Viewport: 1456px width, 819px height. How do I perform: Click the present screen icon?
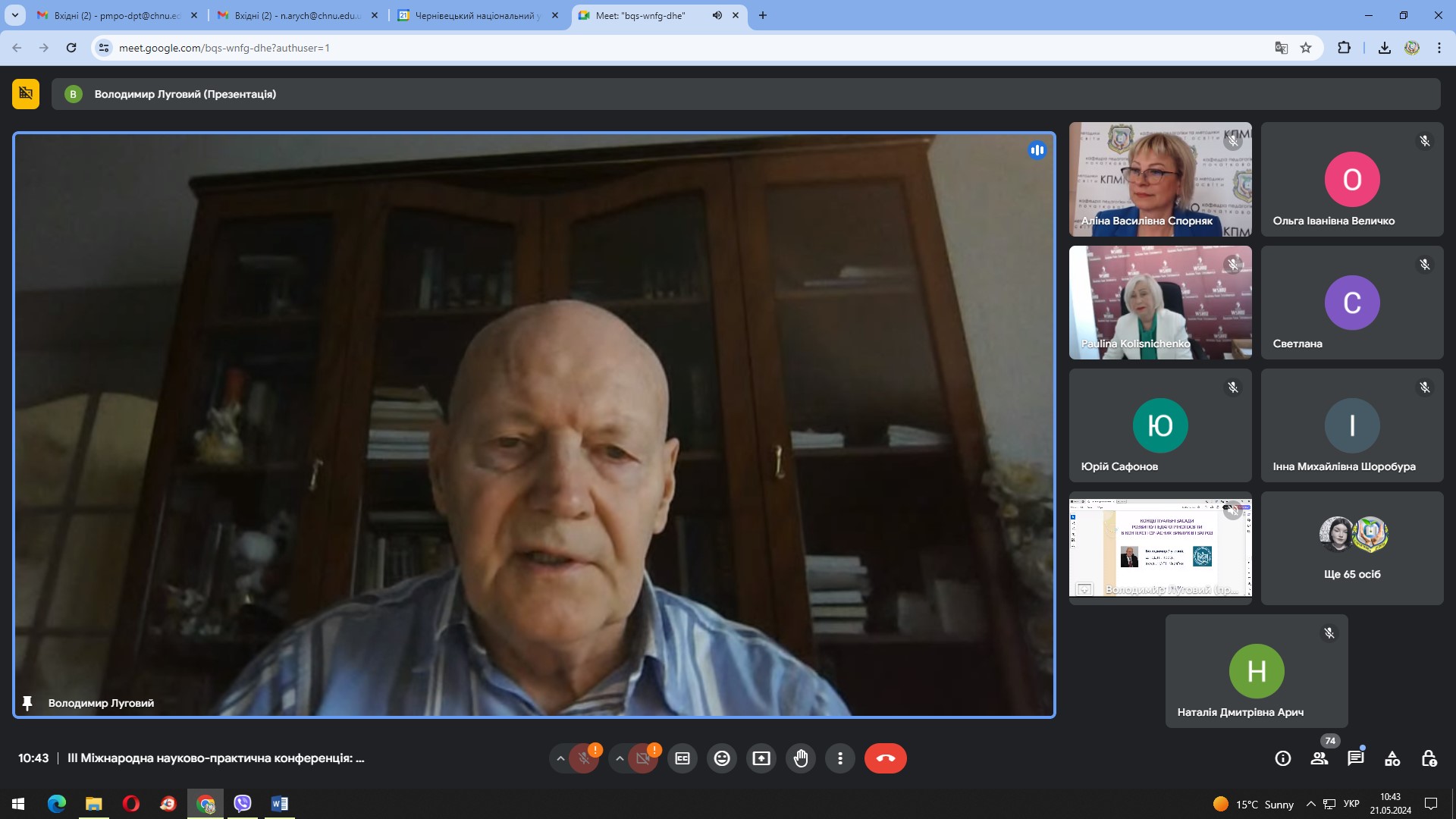[761, 758]
